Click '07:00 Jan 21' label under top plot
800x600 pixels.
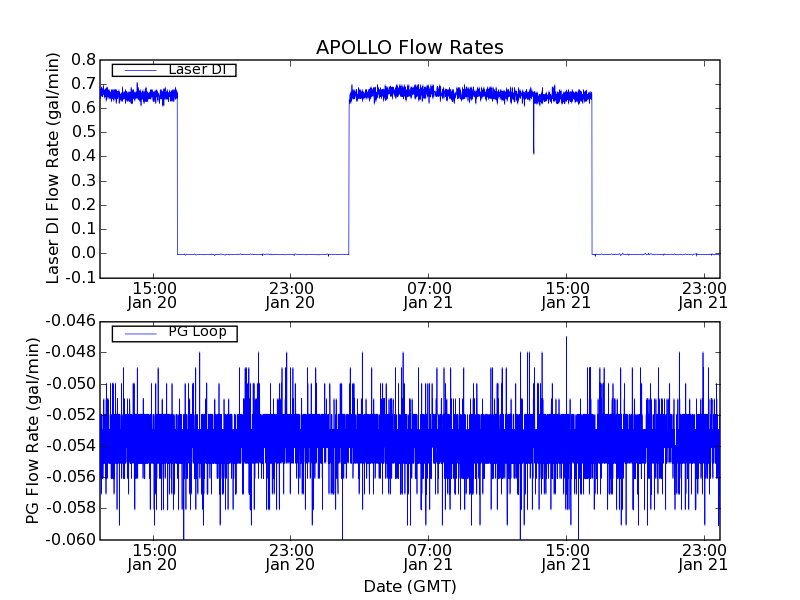tap(428, 295)
